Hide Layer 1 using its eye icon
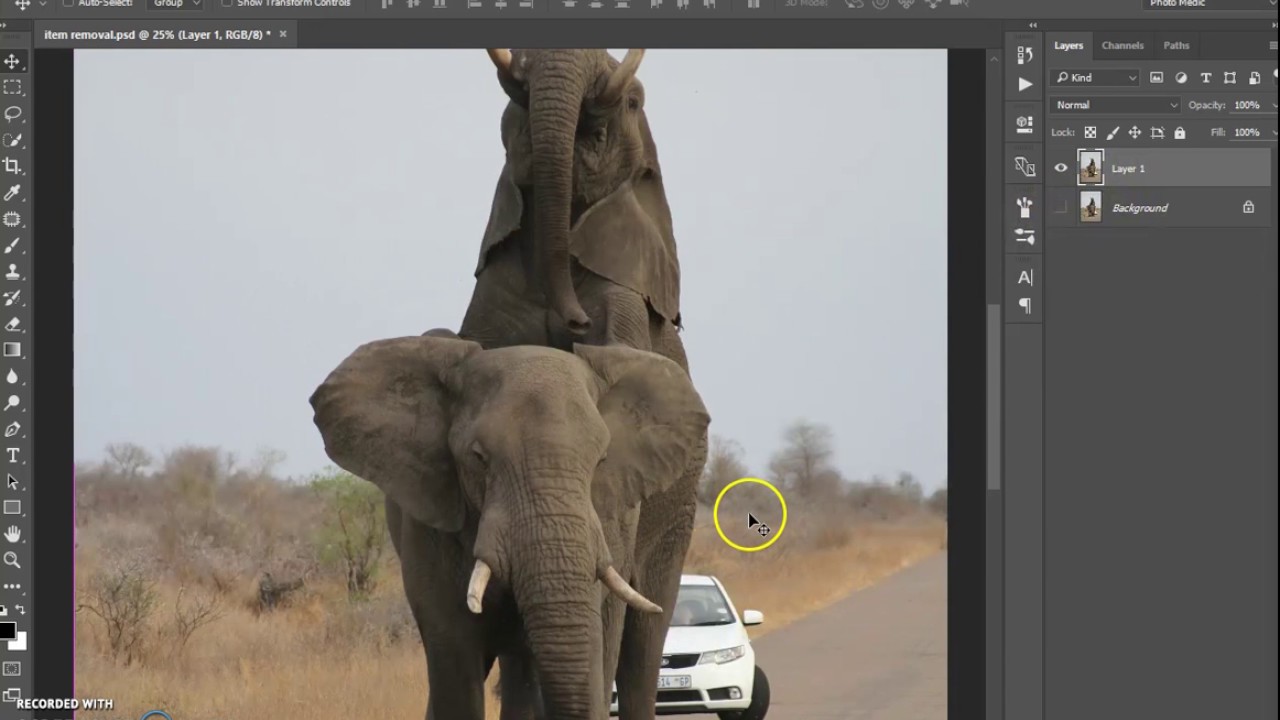 coord(1061,168)
